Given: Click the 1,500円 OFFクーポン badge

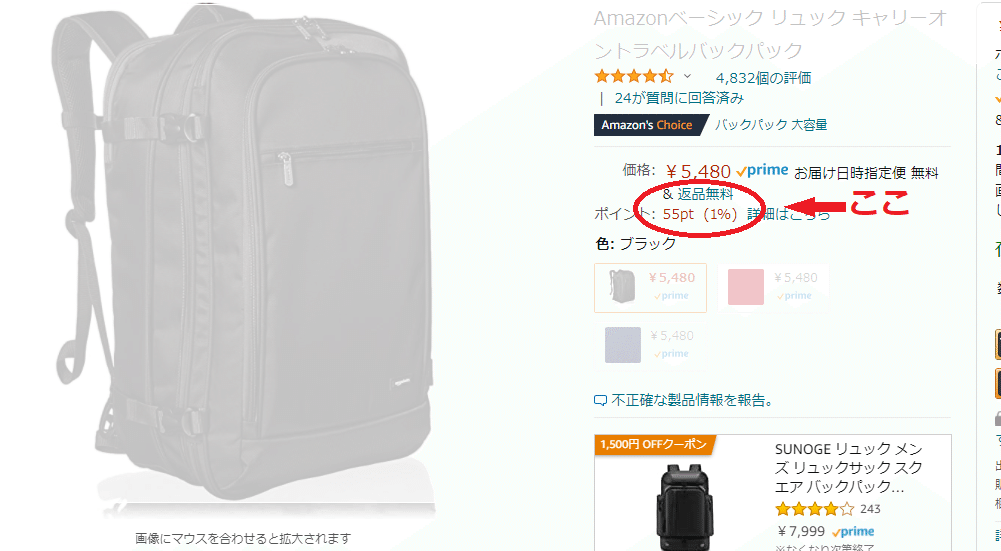Looking at the screenshot, I should (x=652, y=444).
